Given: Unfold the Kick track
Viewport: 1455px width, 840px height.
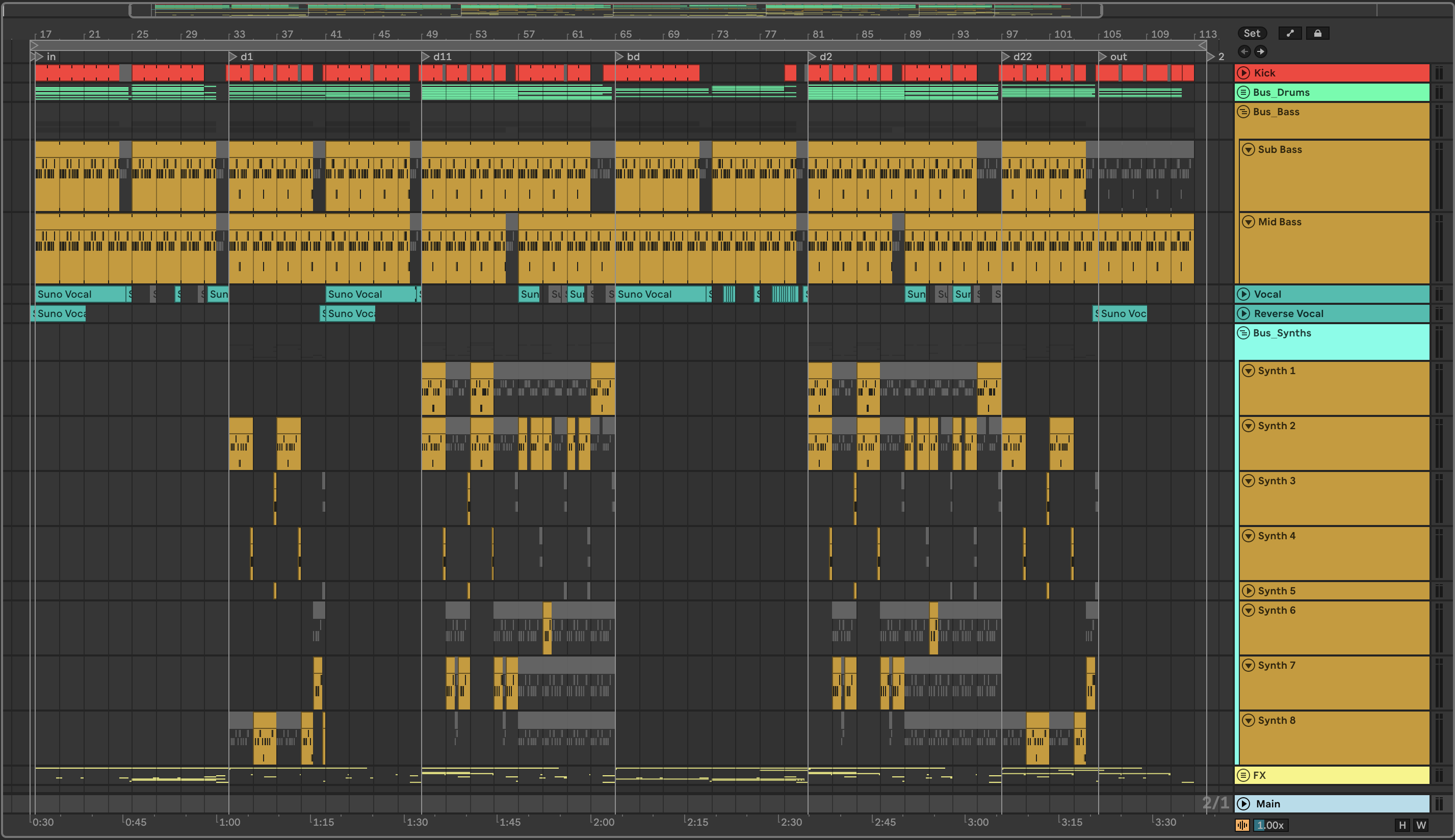Looking at the screenshot, I should (1244, 73).
